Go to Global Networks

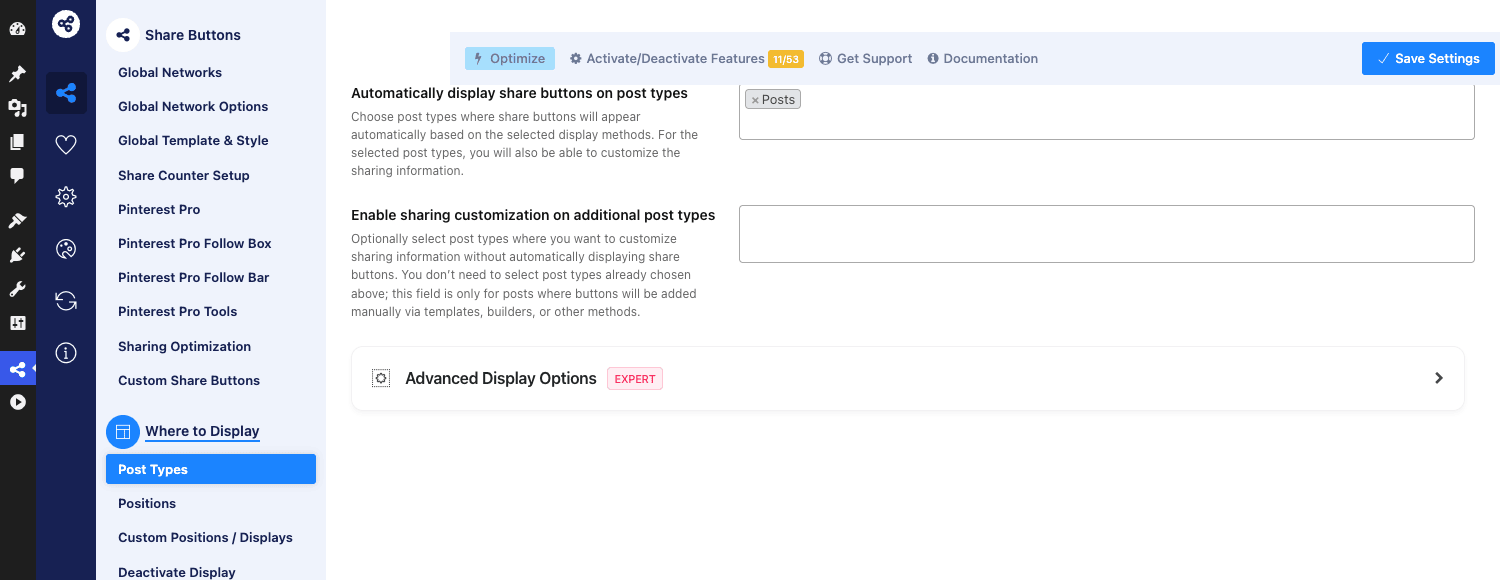click(x=170, y=72)
